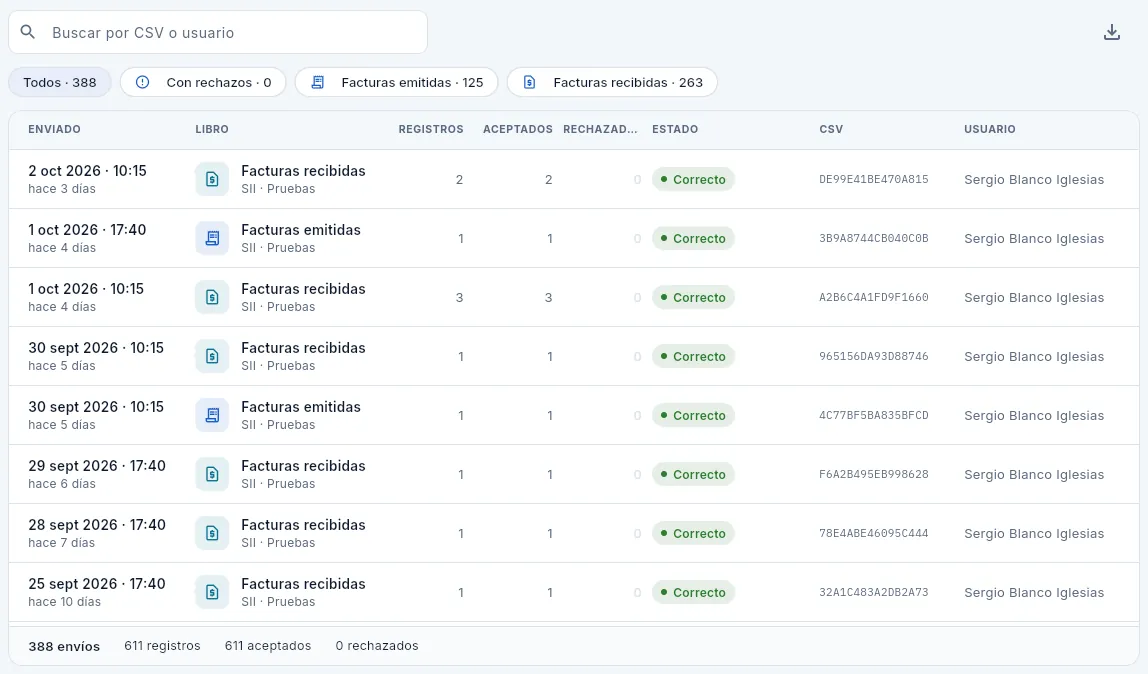Screen dimensions: 1148x674
Task: Select the received invoices icon for row F6A2B495EB998628
Action: [212, 474]
